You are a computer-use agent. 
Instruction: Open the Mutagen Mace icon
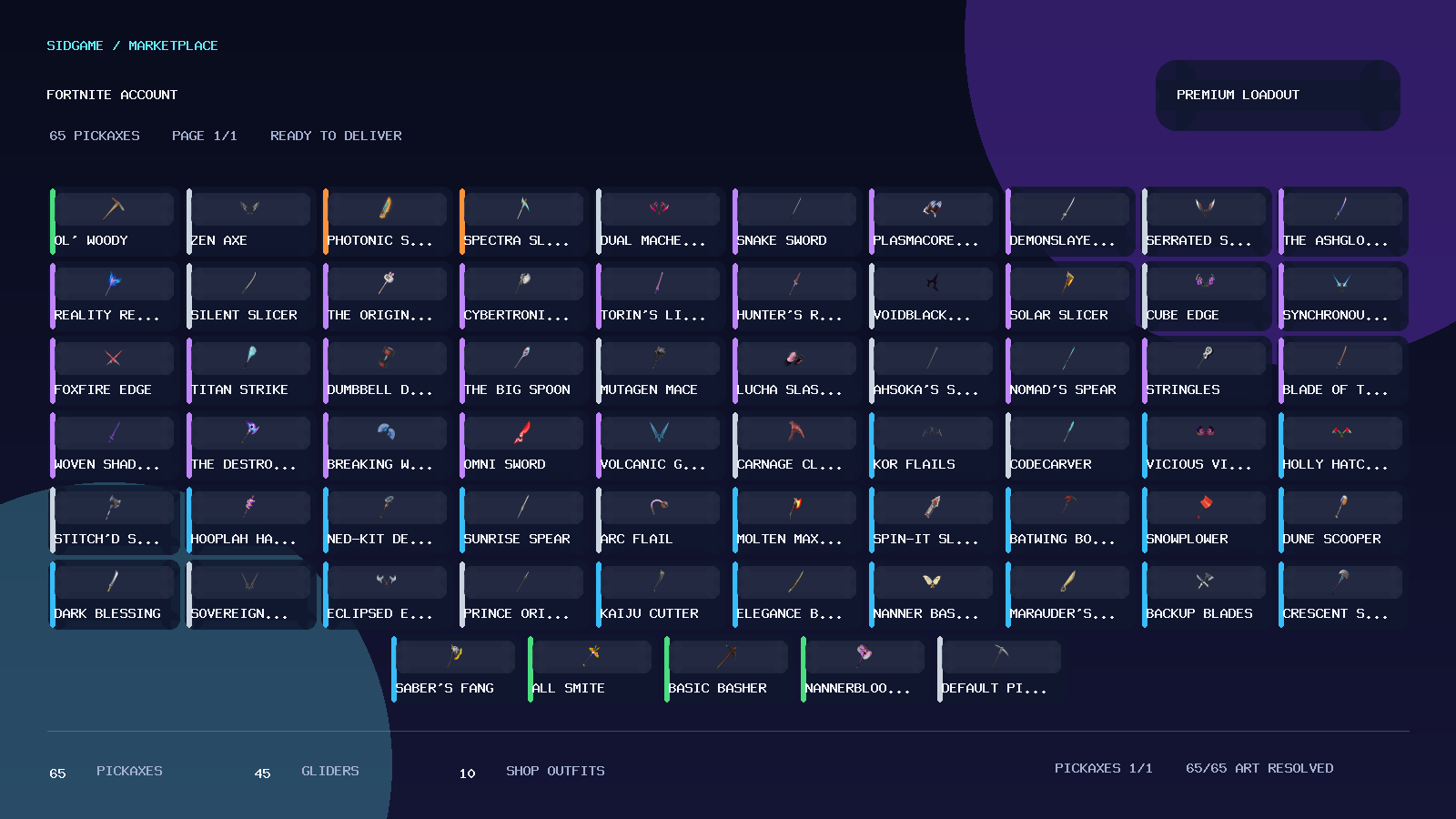(x=659, y=358)
